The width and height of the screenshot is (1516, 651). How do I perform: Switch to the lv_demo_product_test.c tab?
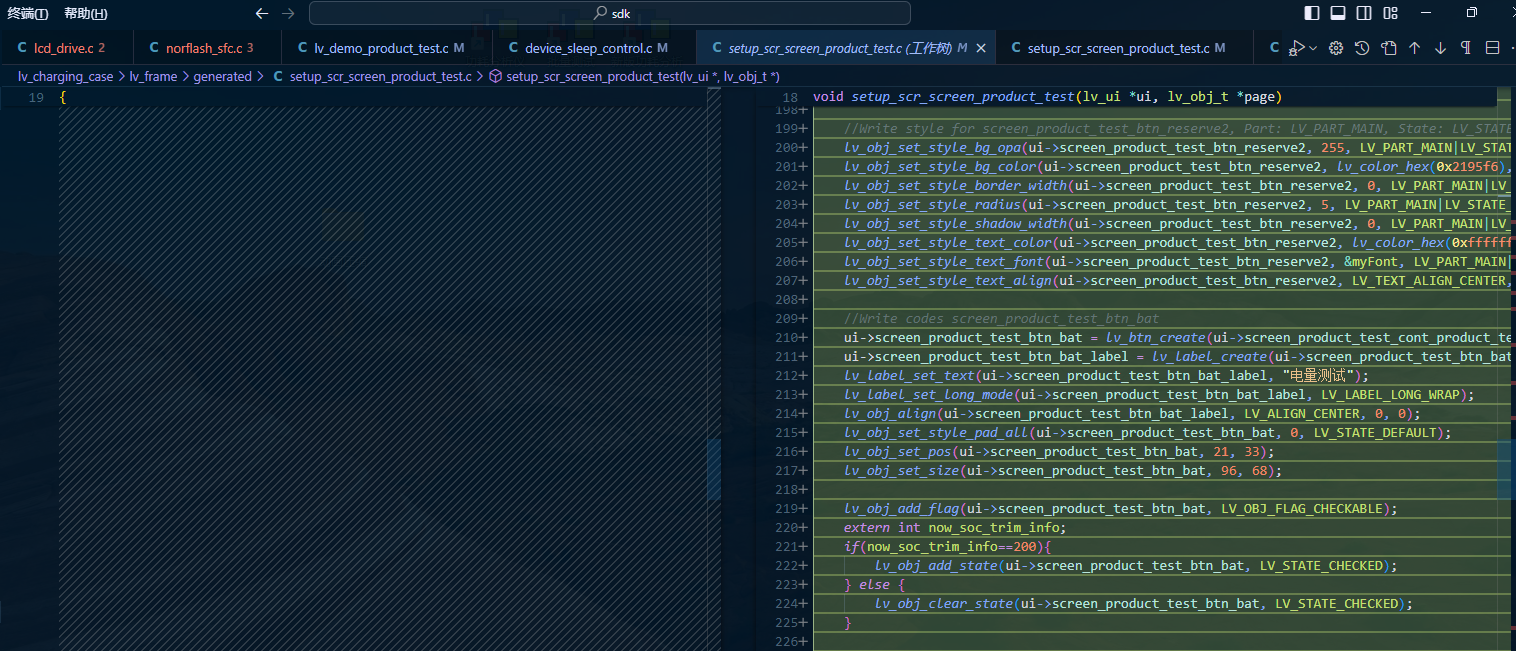pyautogui.click(x=388, y=48)
